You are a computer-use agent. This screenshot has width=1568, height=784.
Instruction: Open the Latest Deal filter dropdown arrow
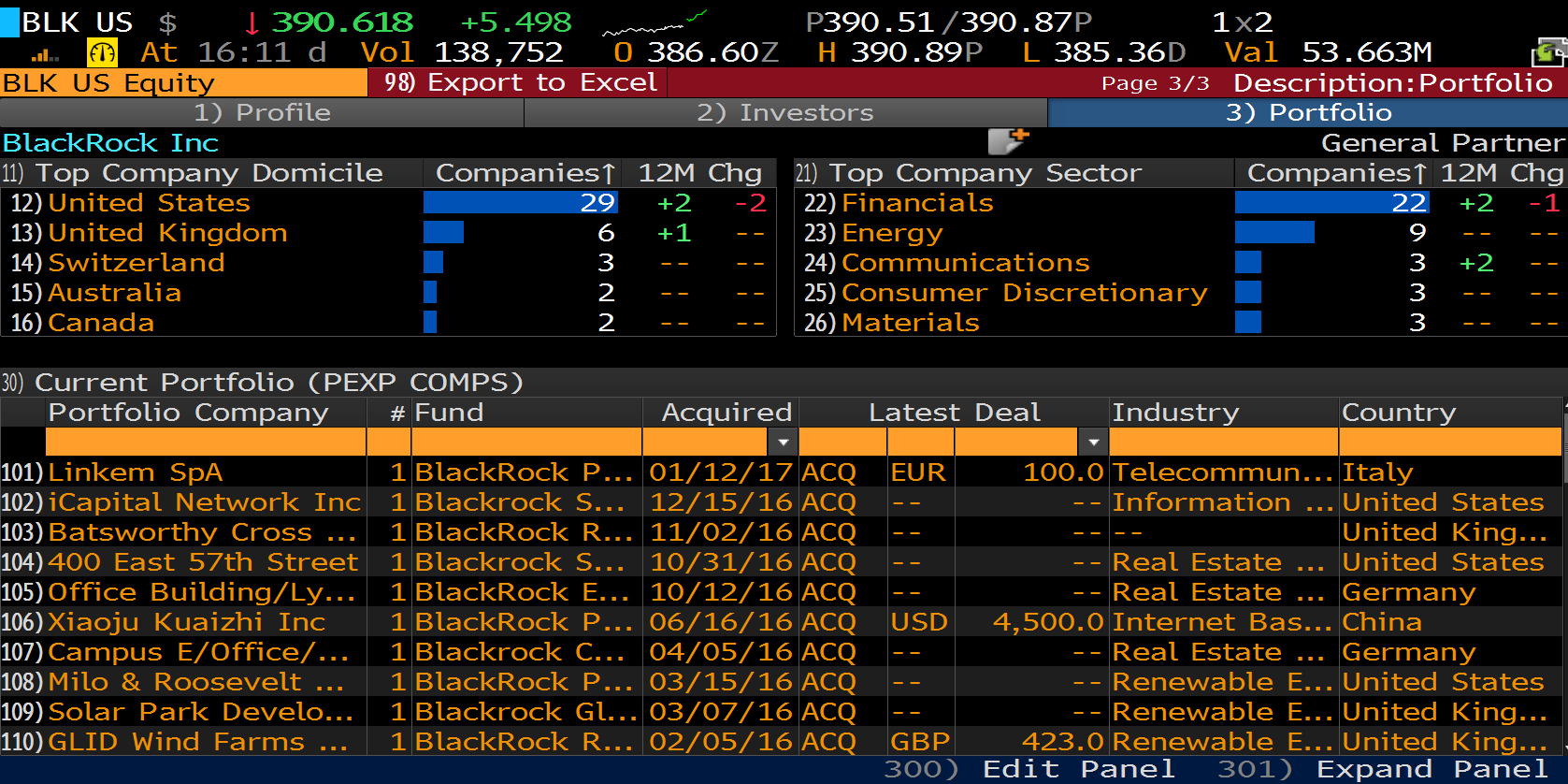click(x=1092, y=442)
